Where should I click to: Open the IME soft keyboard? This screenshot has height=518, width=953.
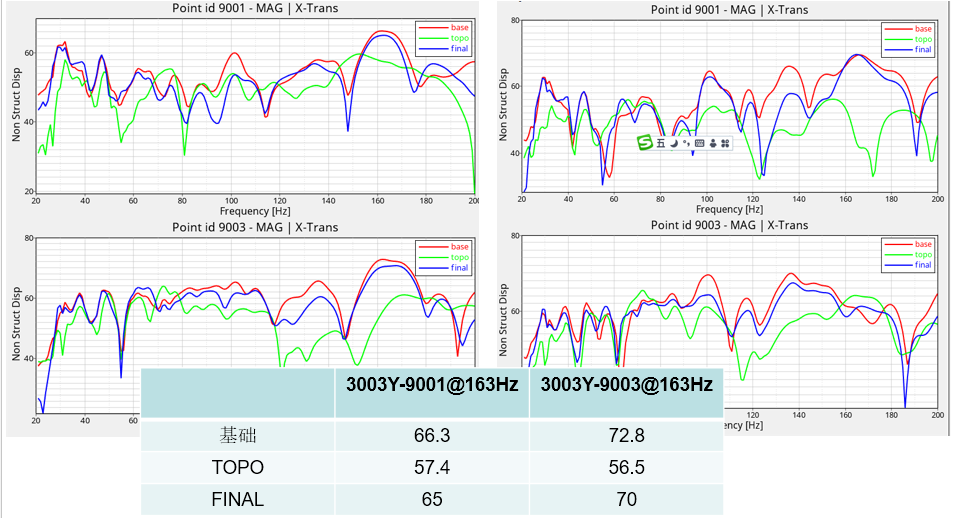(700, 143)
